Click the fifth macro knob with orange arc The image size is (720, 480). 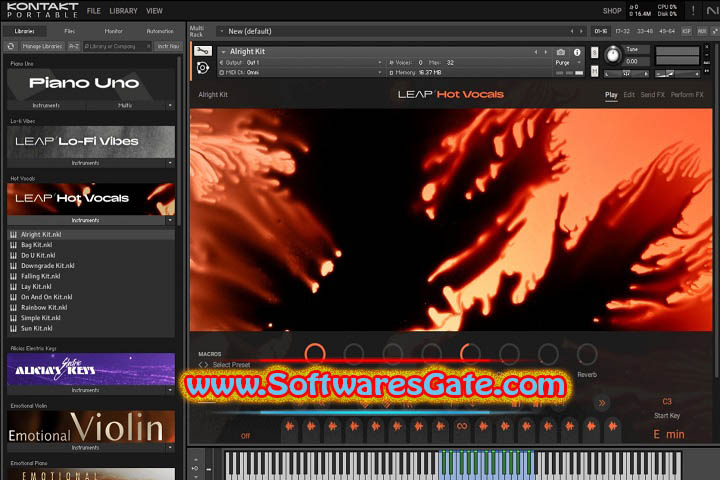coord(470,354)
